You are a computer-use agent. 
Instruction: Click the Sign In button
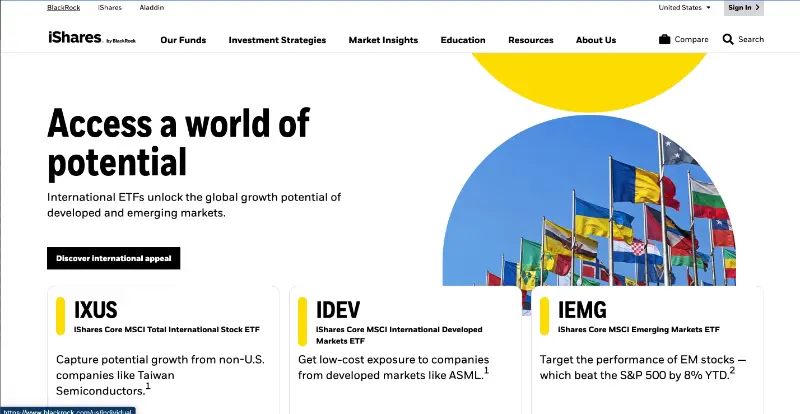point(743,8)
